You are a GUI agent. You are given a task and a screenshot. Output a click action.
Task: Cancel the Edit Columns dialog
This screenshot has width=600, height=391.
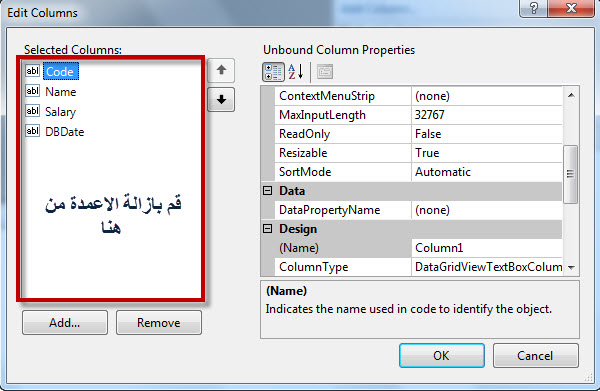pos(535,355)
